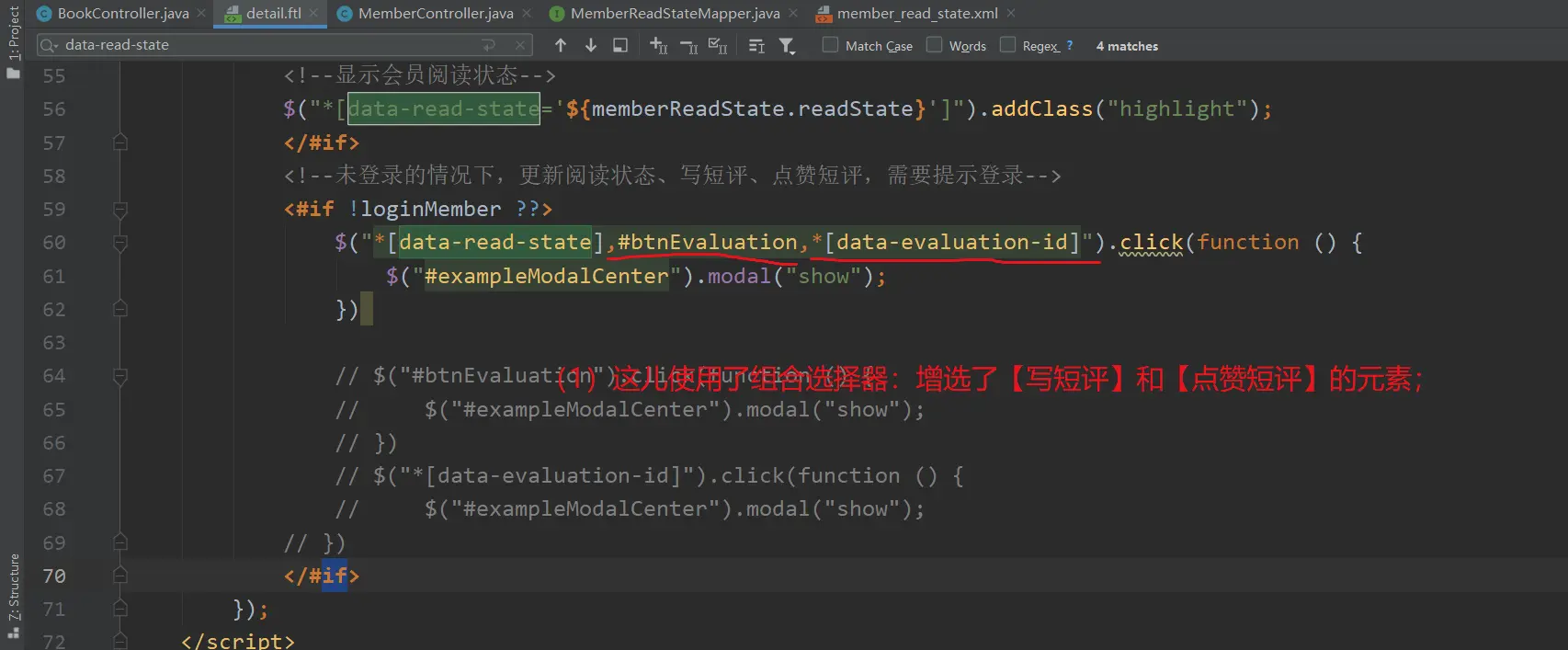Collapse the click function fold at line 60
The width and height of the screenshot is (1568, 650).
pos(120,243)
